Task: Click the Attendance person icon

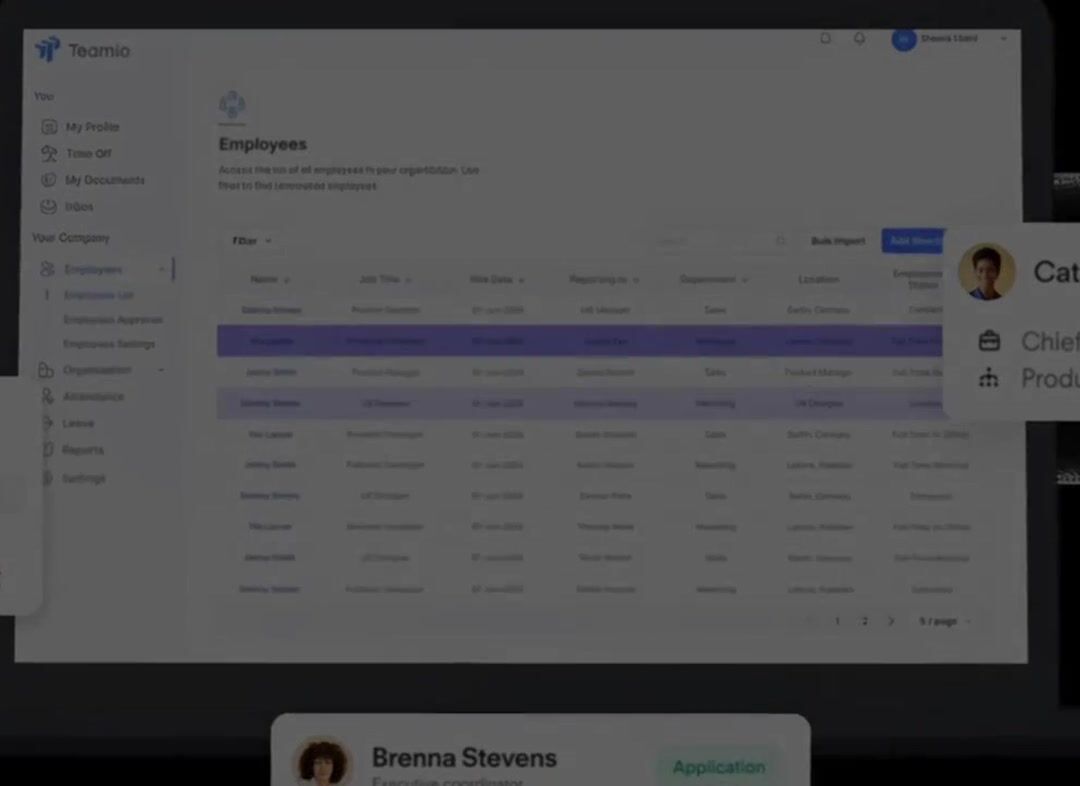Action: point(47,396)
